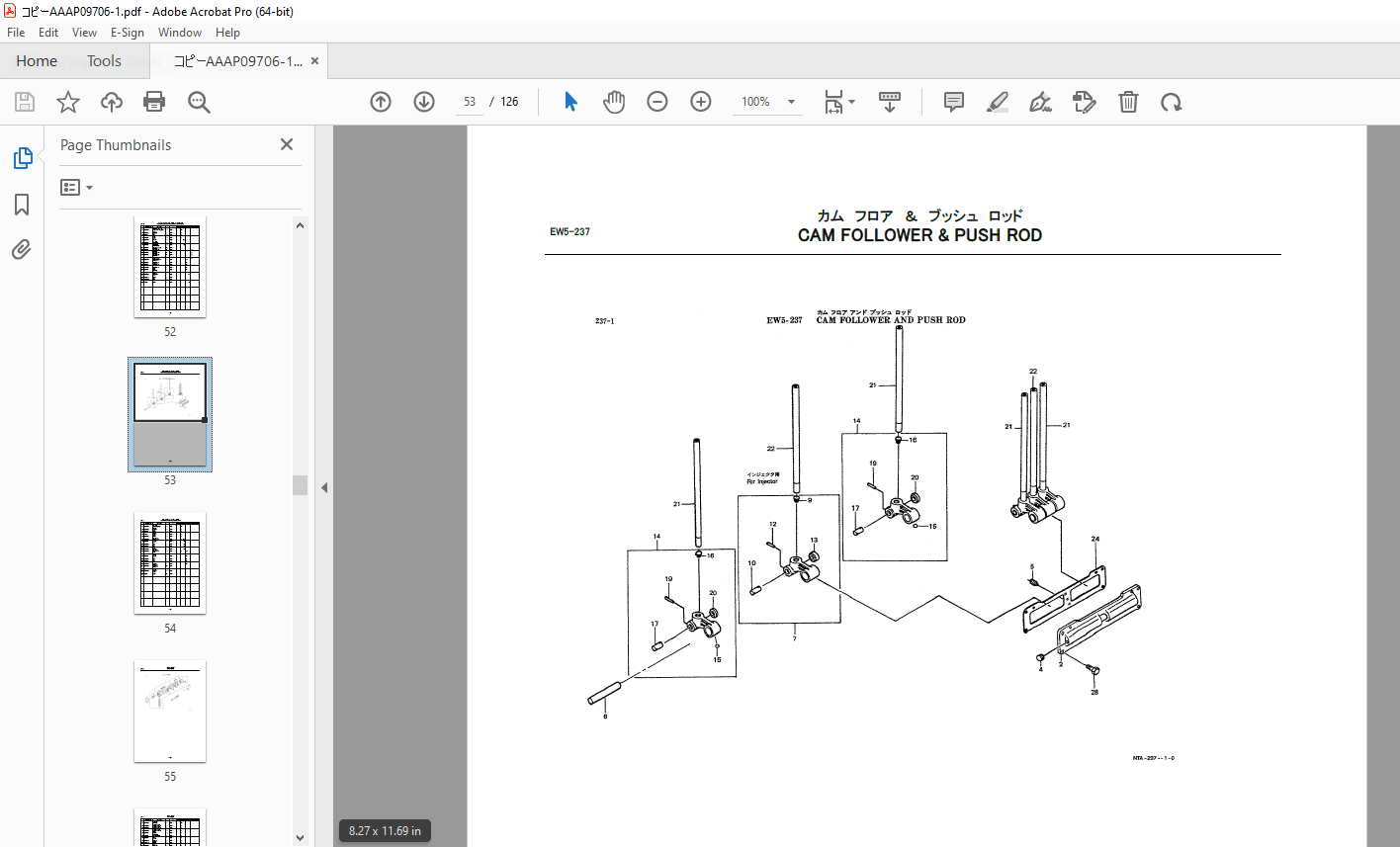The width and height of the screenshot is (1400, 847).
Task: Open thumbnail options menu dropdown
Action: point(76,187)
